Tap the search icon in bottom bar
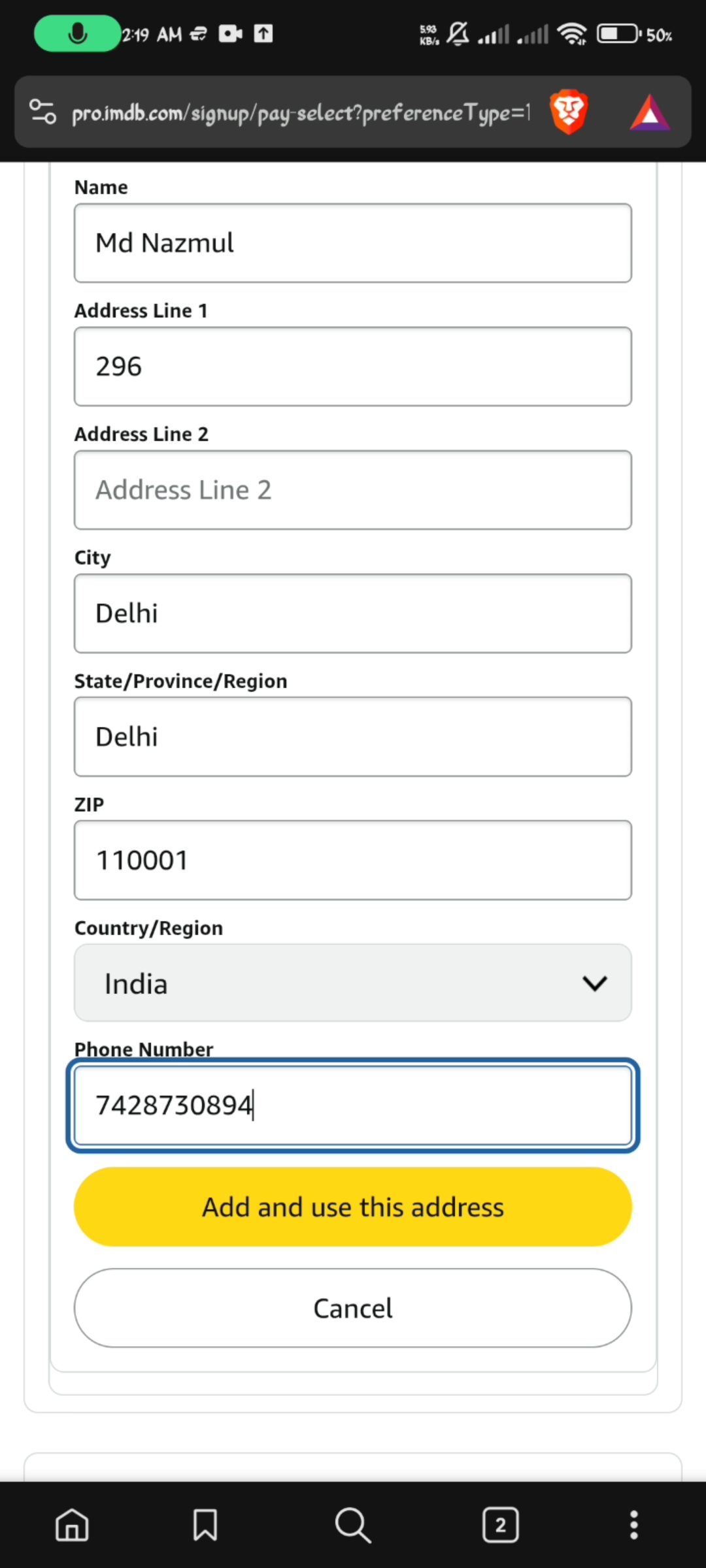706x1568 pixels. point(353,1525)
